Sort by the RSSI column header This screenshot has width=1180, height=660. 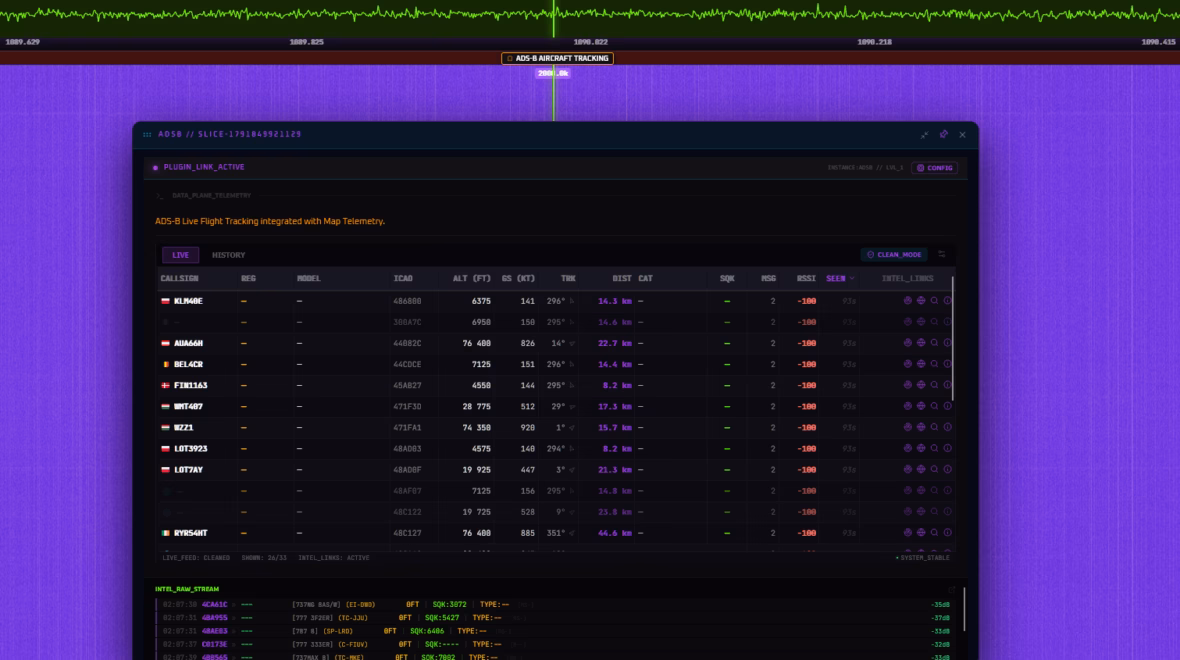[x=806, y=278]
